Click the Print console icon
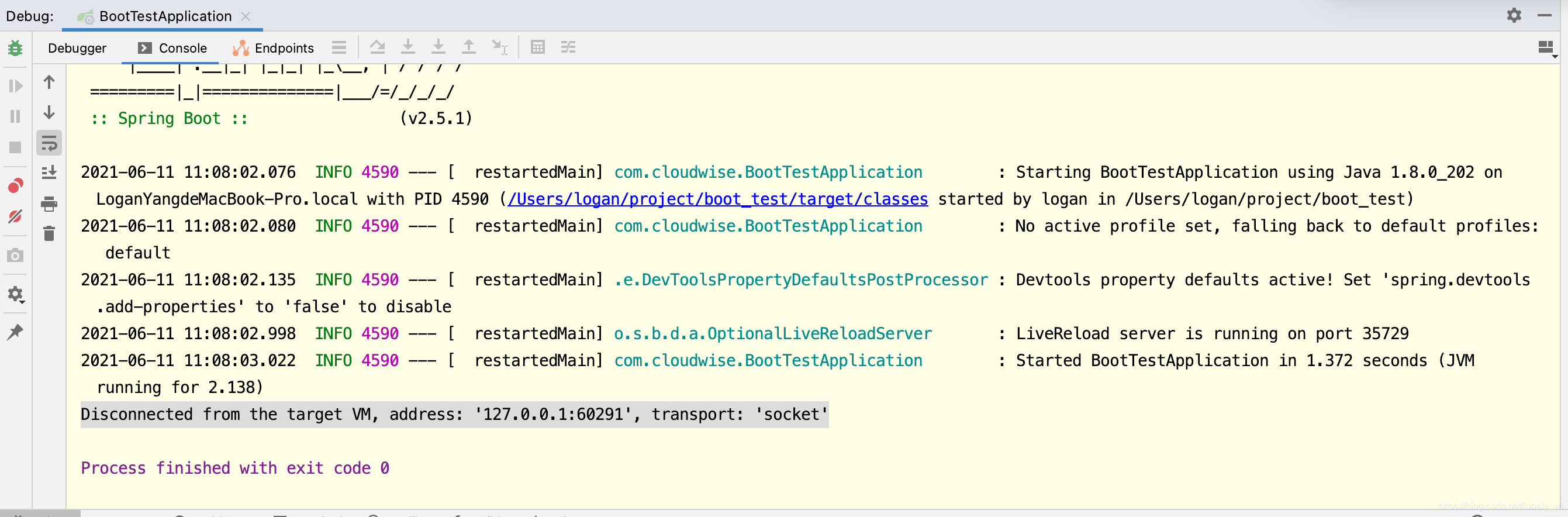Viewport: 1568px width, 517px height. 49,204
